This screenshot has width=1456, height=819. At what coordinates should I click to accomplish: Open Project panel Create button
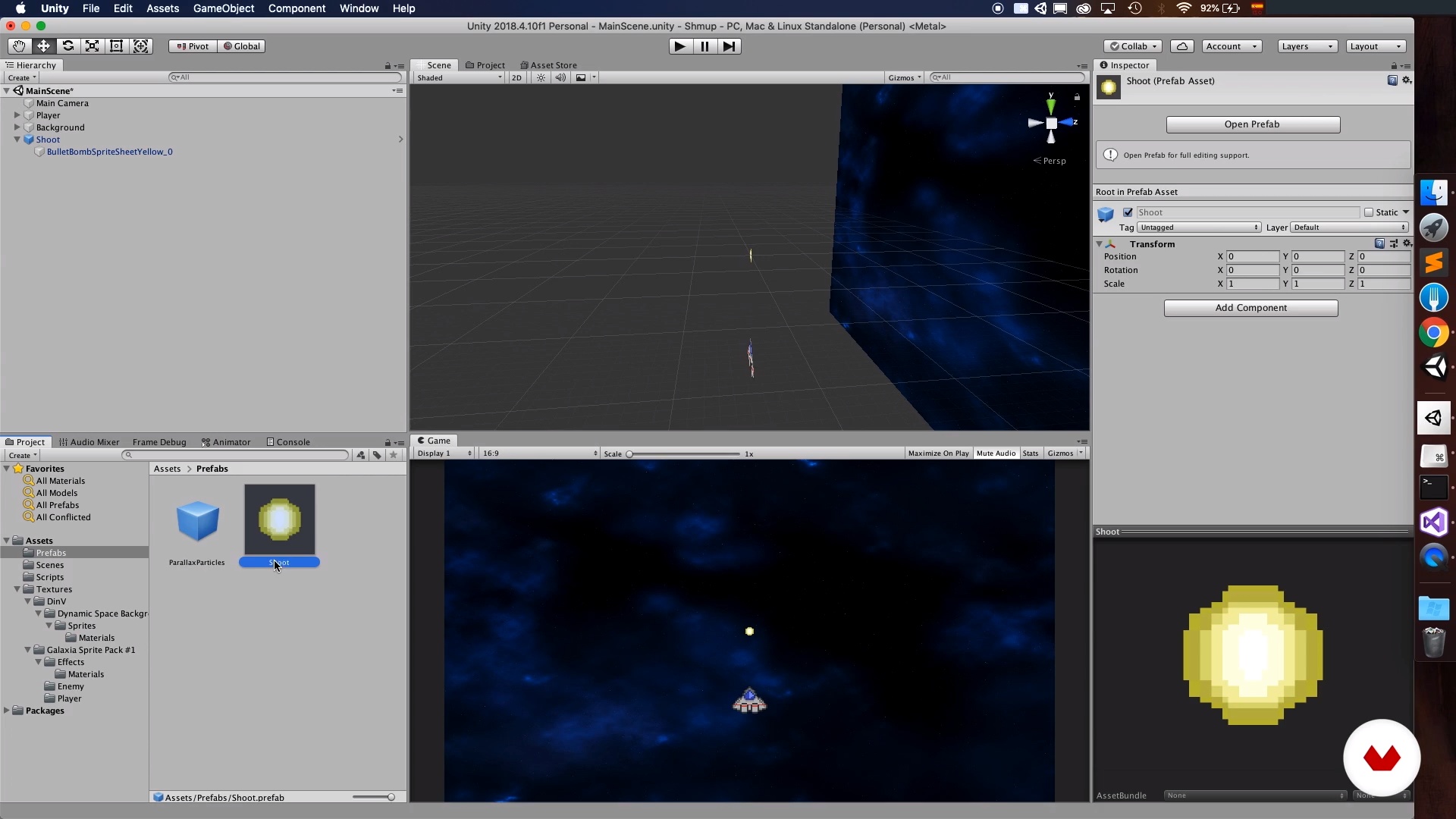23,455
